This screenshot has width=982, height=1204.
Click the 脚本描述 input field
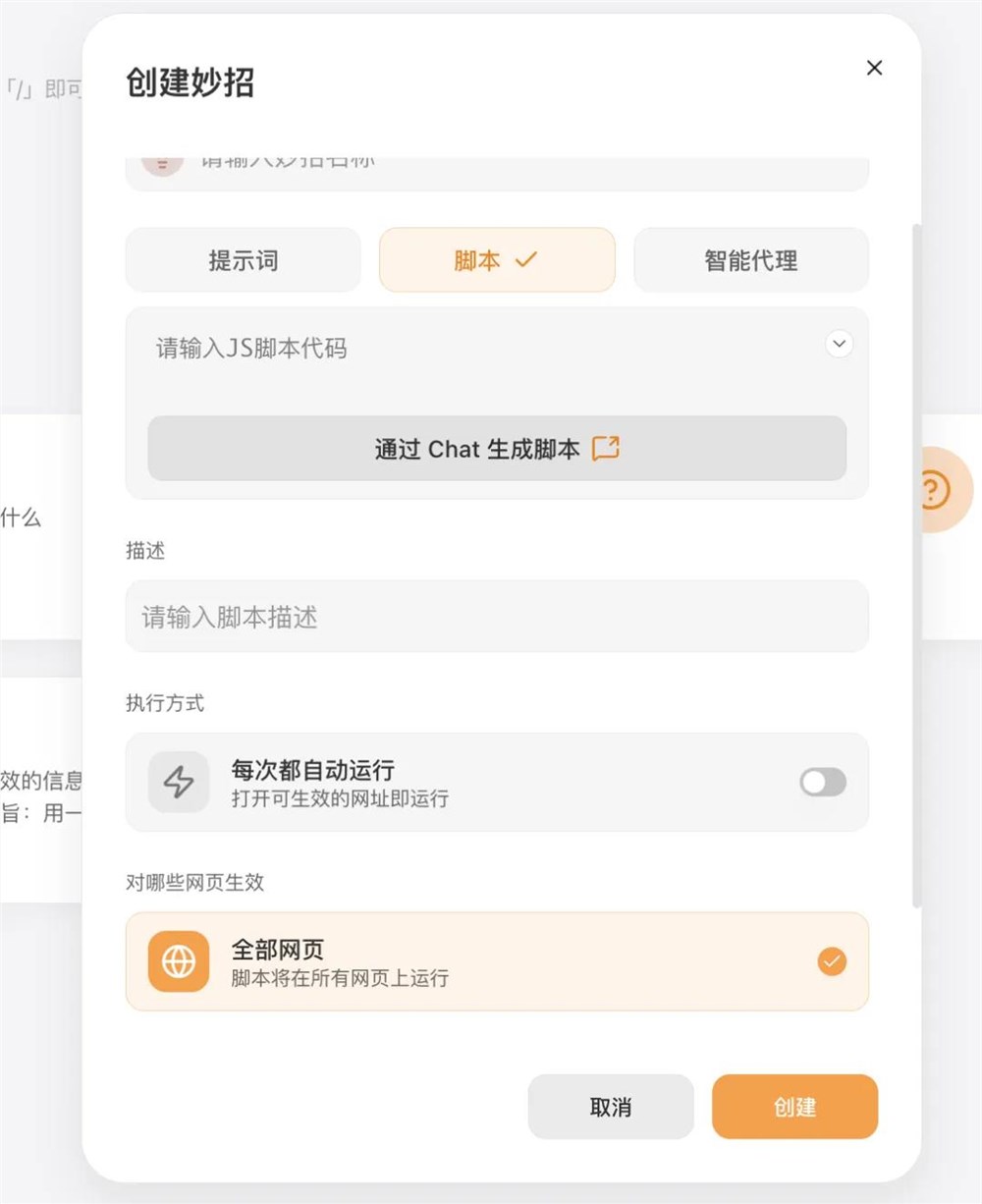[496, 617]
